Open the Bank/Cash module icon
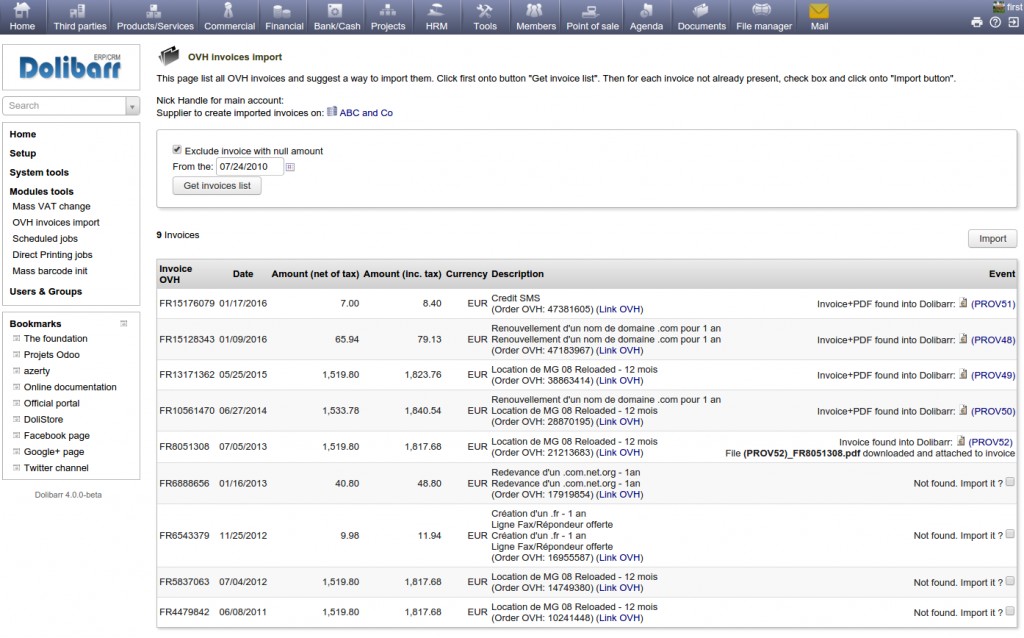Screen dimensions: 1024x638 click(337, 11)
